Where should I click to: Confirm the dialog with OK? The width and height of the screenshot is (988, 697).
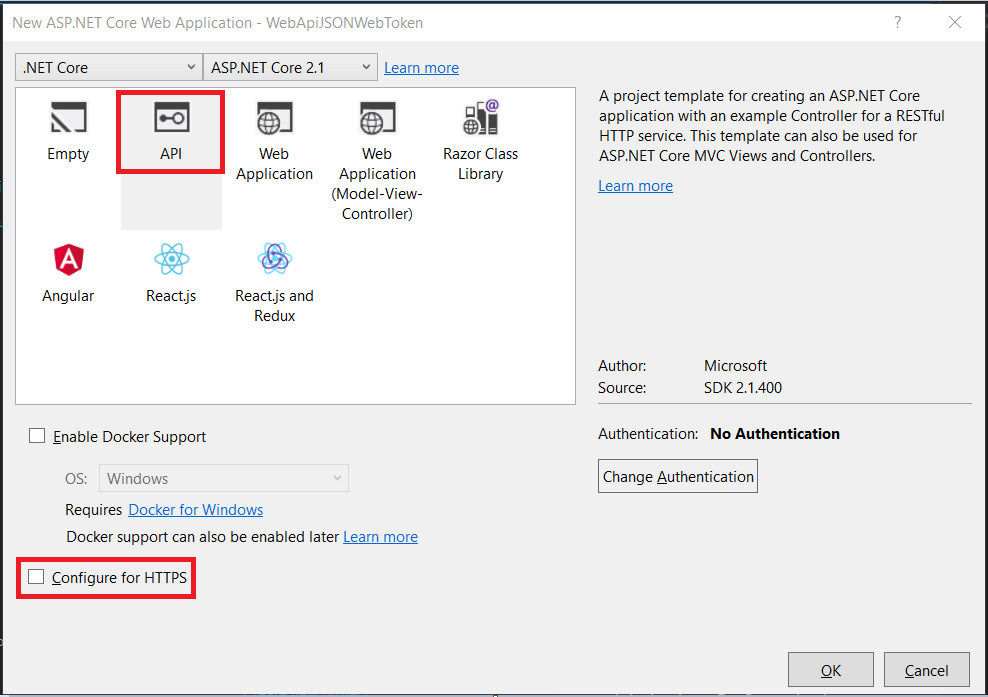click(830, 670)
